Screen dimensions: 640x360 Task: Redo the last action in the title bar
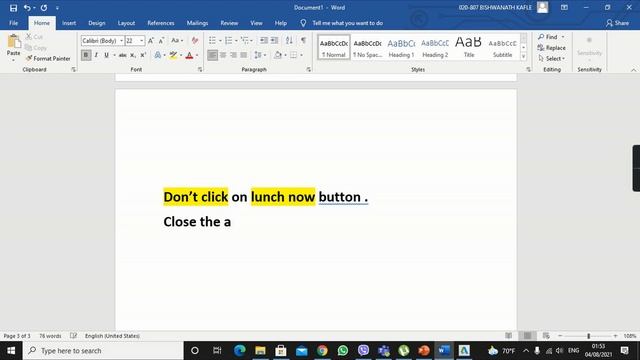point(44,8)
